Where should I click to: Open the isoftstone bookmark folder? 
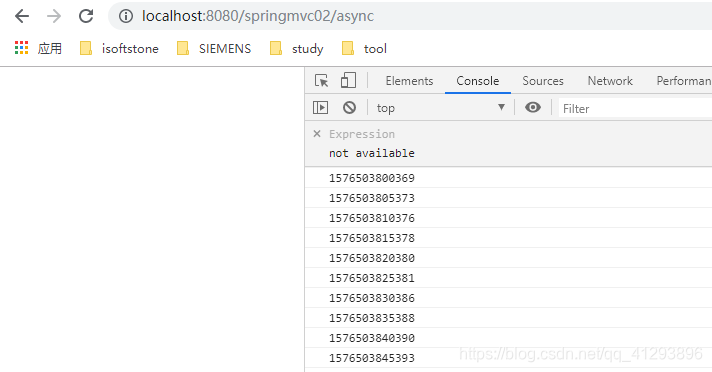tap(119, 49)
